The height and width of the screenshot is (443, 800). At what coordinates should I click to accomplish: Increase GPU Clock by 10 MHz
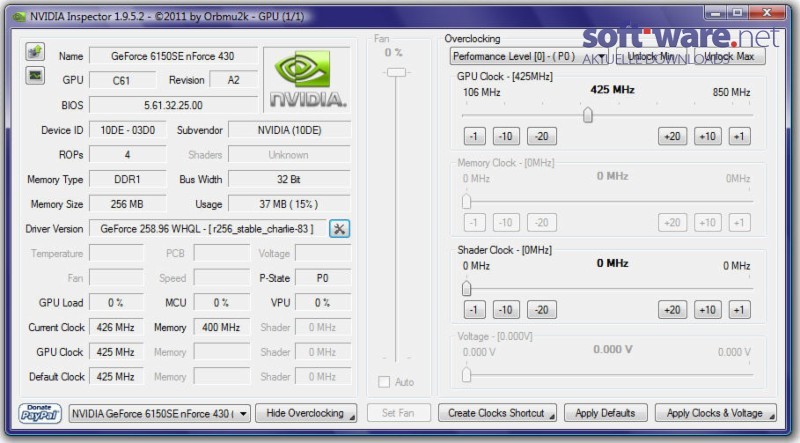click(x=708, y=136)
